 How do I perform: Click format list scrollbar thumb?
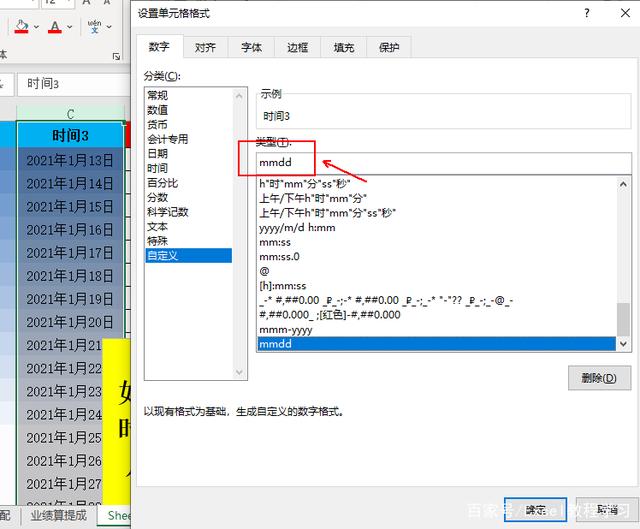point(623,319)
